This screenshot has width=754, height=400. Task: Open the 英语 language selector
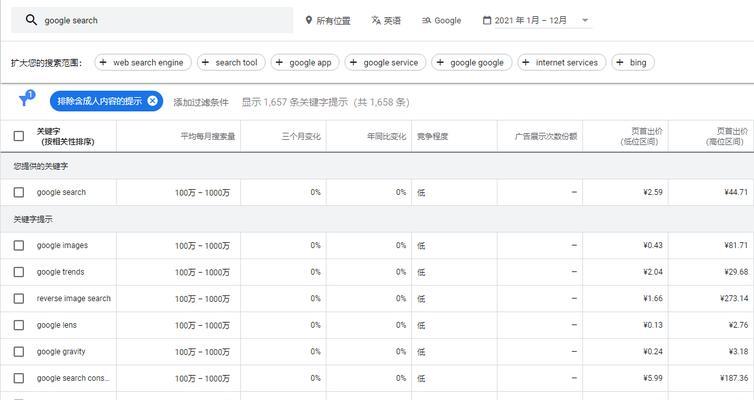pos(386,20)
